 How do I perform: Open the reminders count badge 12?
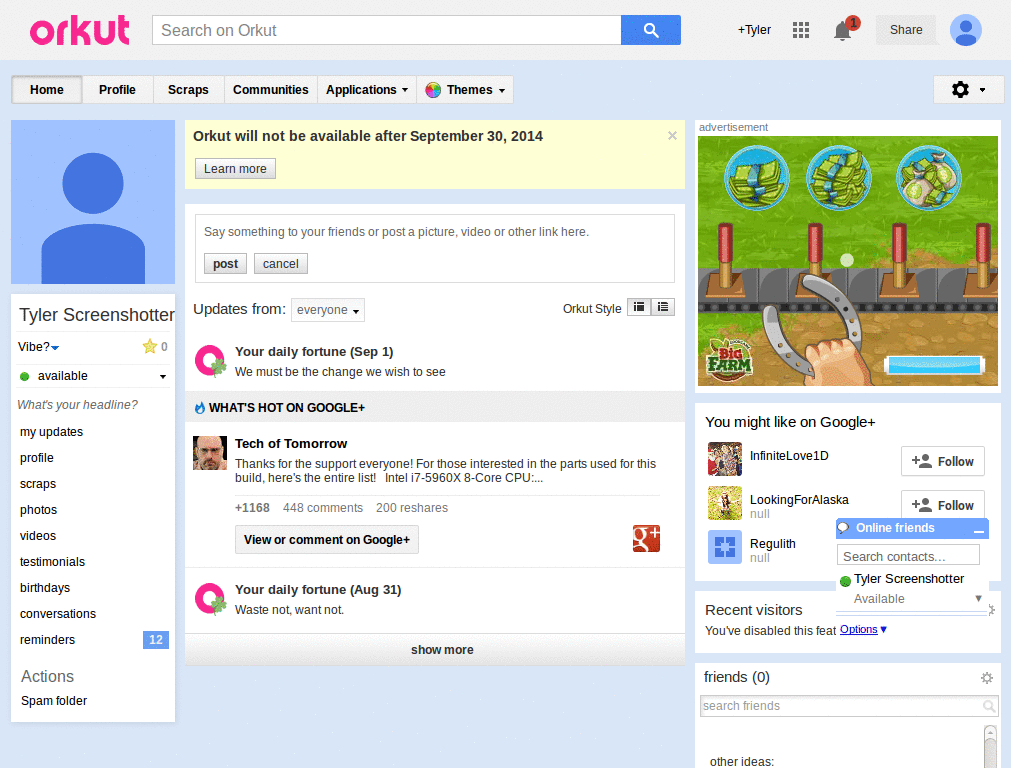155,640
